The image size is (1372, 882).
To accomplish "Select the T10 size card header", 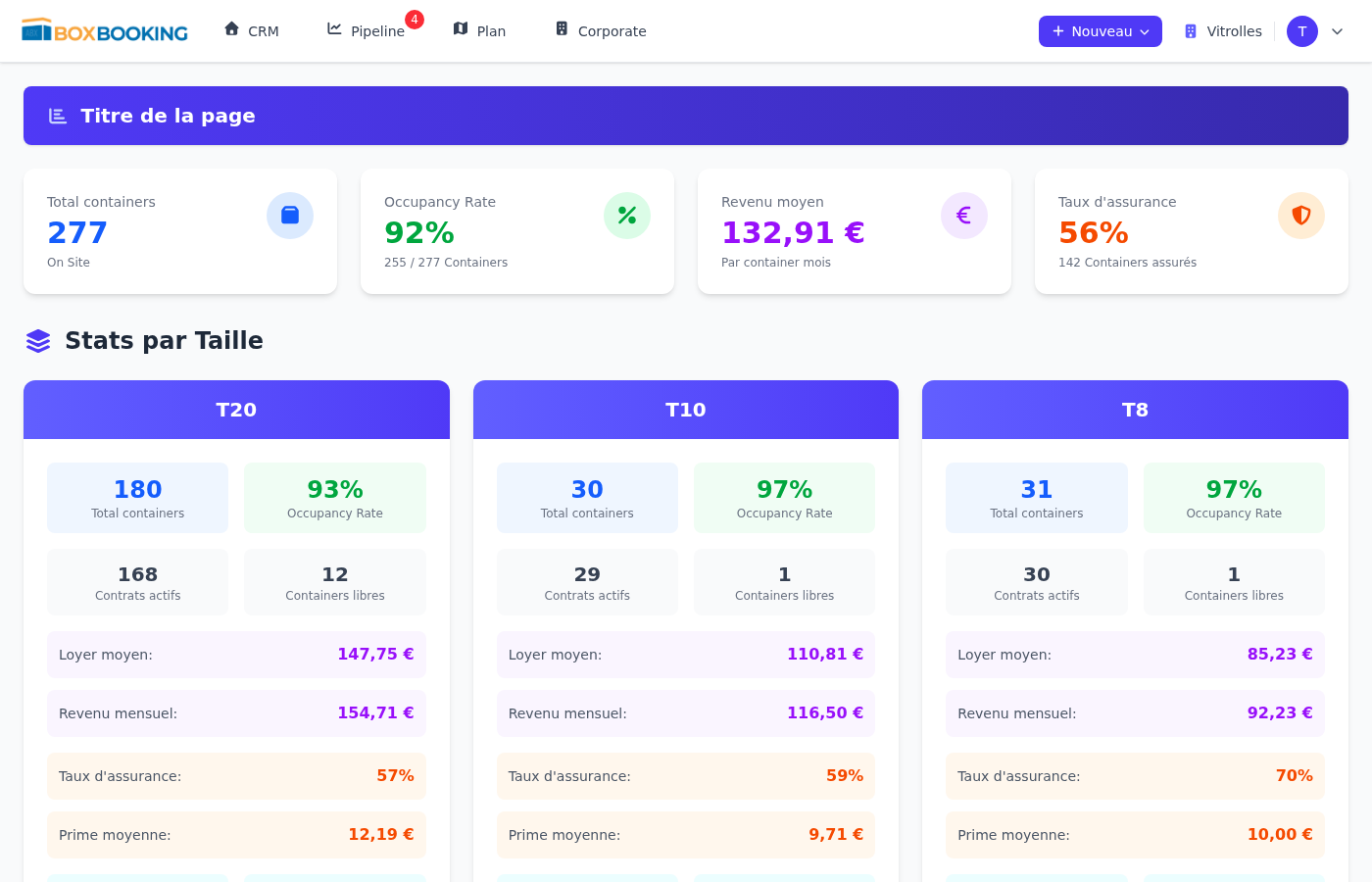I will click(x=686, y=410).
